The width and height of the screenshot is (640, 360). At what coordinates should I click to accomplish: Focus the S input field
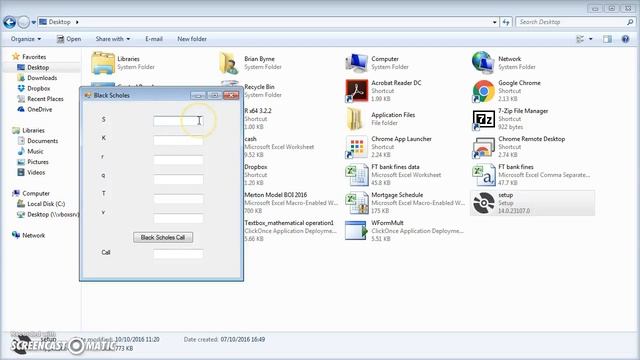click(x=178, y=121)
